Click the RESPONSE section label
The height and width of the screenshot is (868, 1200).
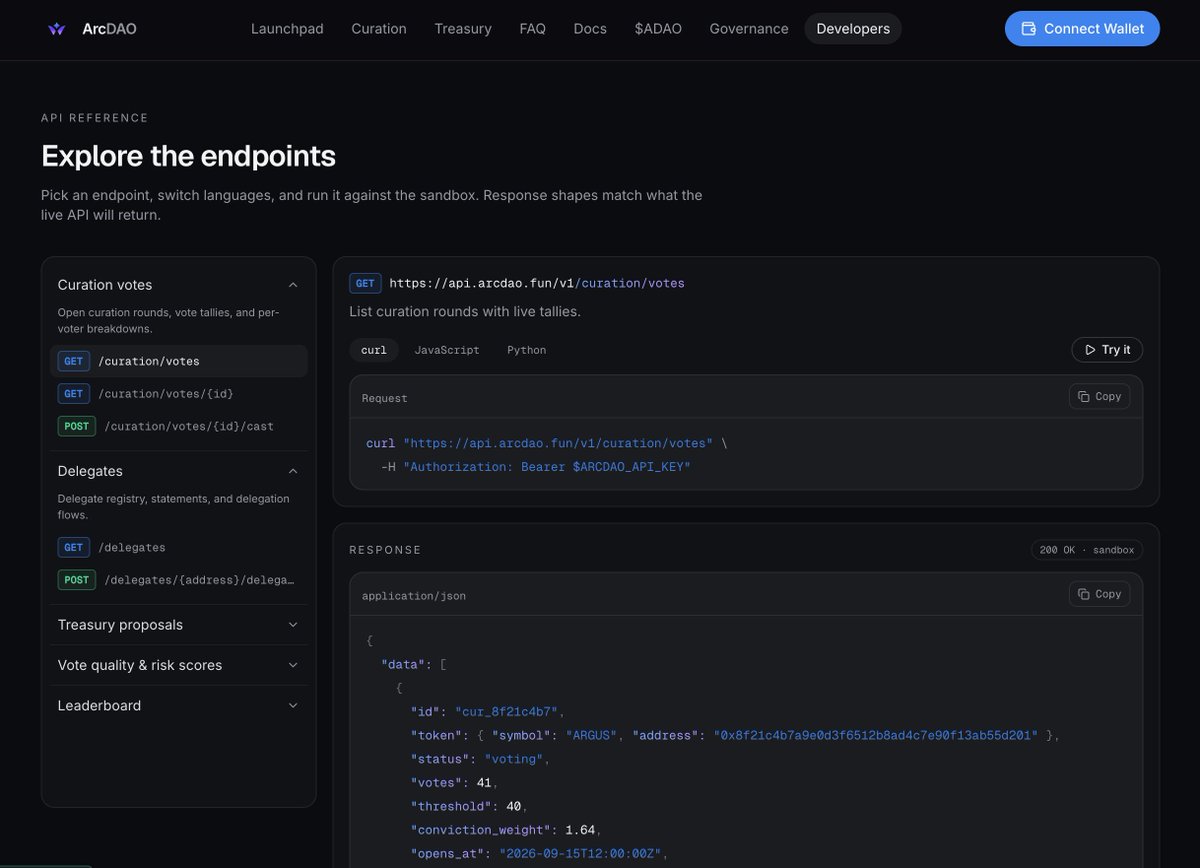pyautogui.click(x=385, y=550)
